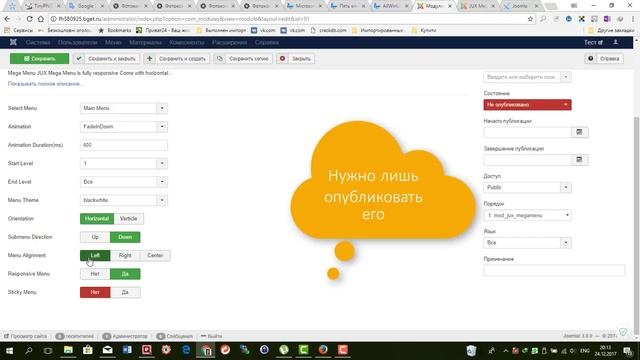Click the Animation Duration(ms) input field
This screenshot has height=360, width=640.
pyautogui.click(x=124, y=145)
